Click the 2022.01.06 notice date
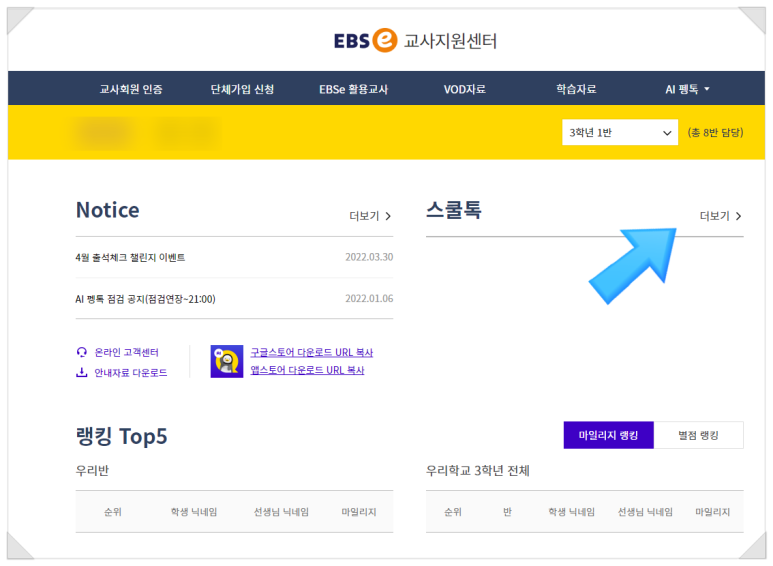Image resolution: width=773 pixels, height=566 pixels. [369, 298]
